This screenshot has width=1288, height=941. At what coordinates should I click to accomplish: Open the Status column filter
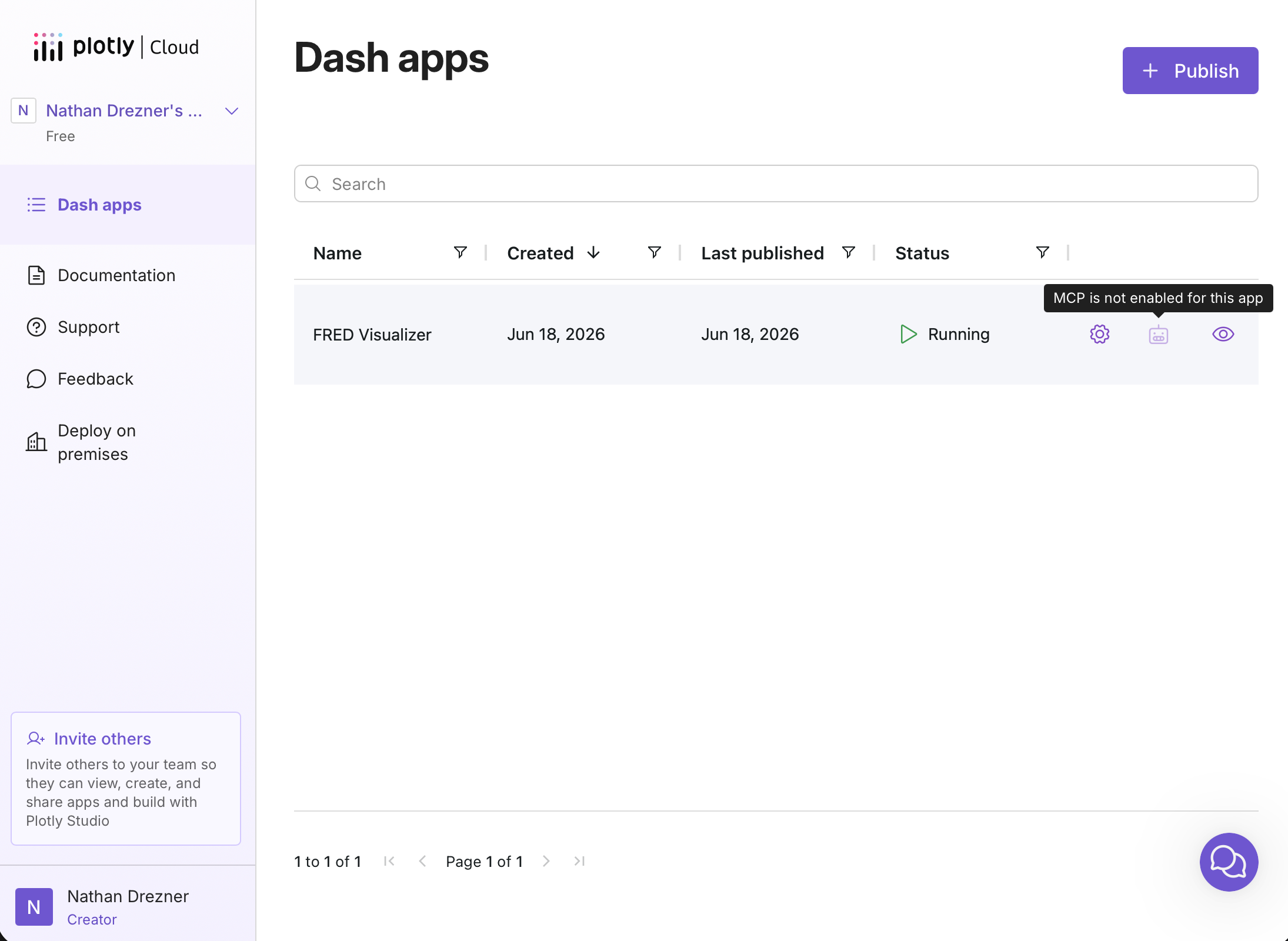pos(1042,252)
